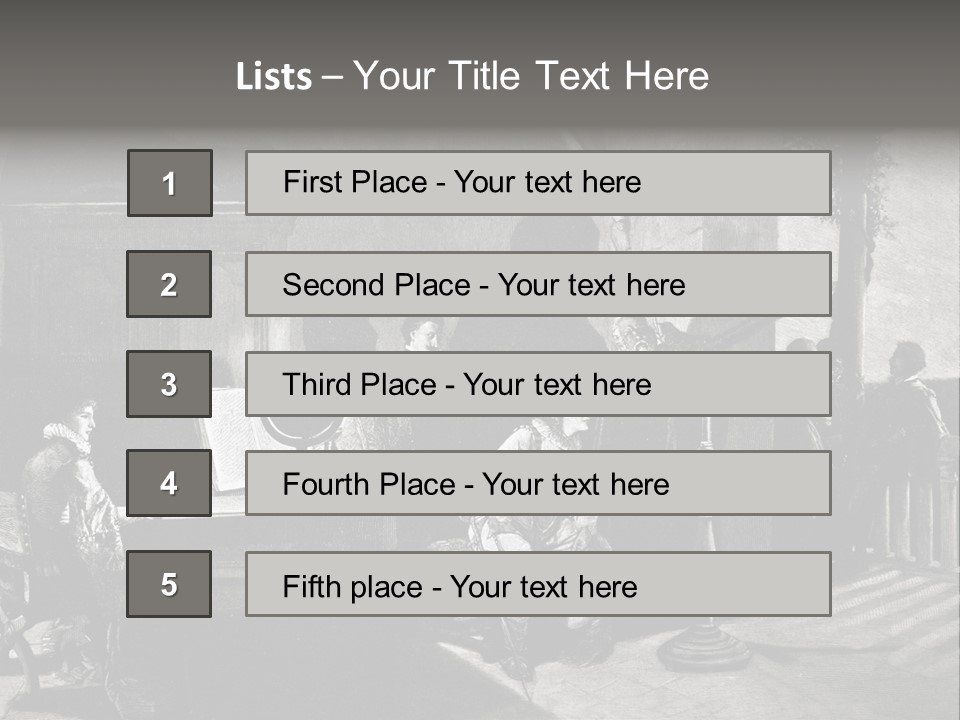Image resolution: width=960 pixels, height=720 pixels.
Task: Click Your text here in Third Place bar
Action: pyautogui.click(x=557, y=385)
